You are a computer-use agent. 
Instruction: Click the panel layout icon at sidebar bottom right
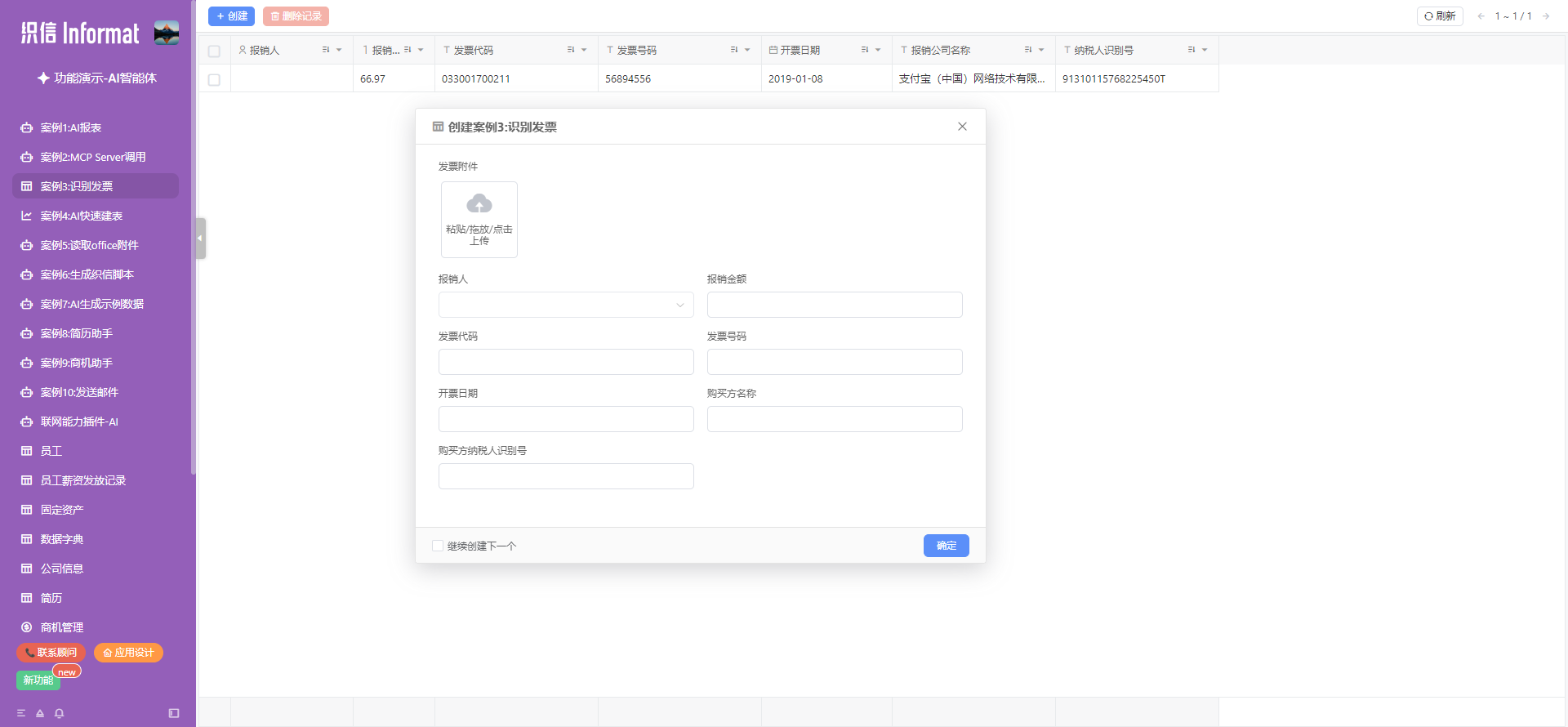click(174, 713)
